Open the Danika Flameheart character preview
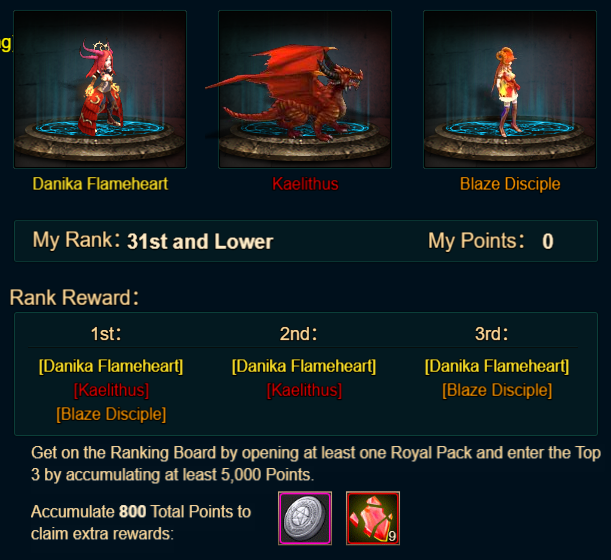611x560 pixels. point(100,90)
